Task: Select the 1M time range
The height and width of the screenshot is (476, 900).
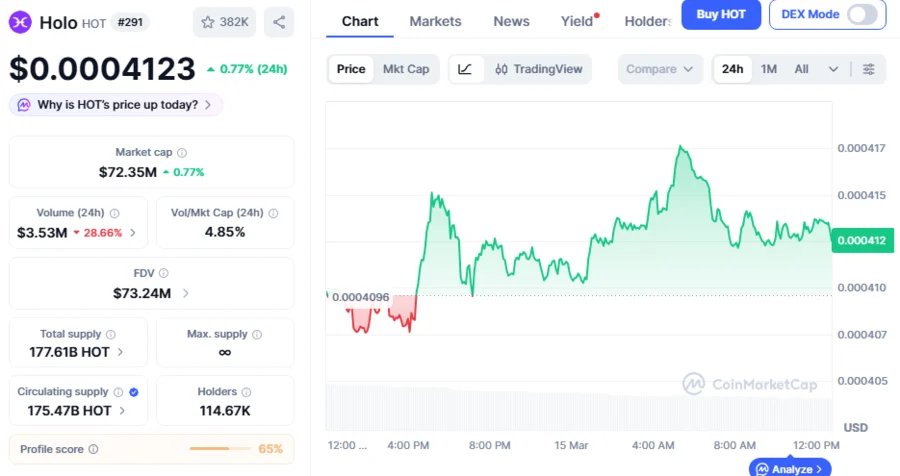Action: tap(769, 69)
